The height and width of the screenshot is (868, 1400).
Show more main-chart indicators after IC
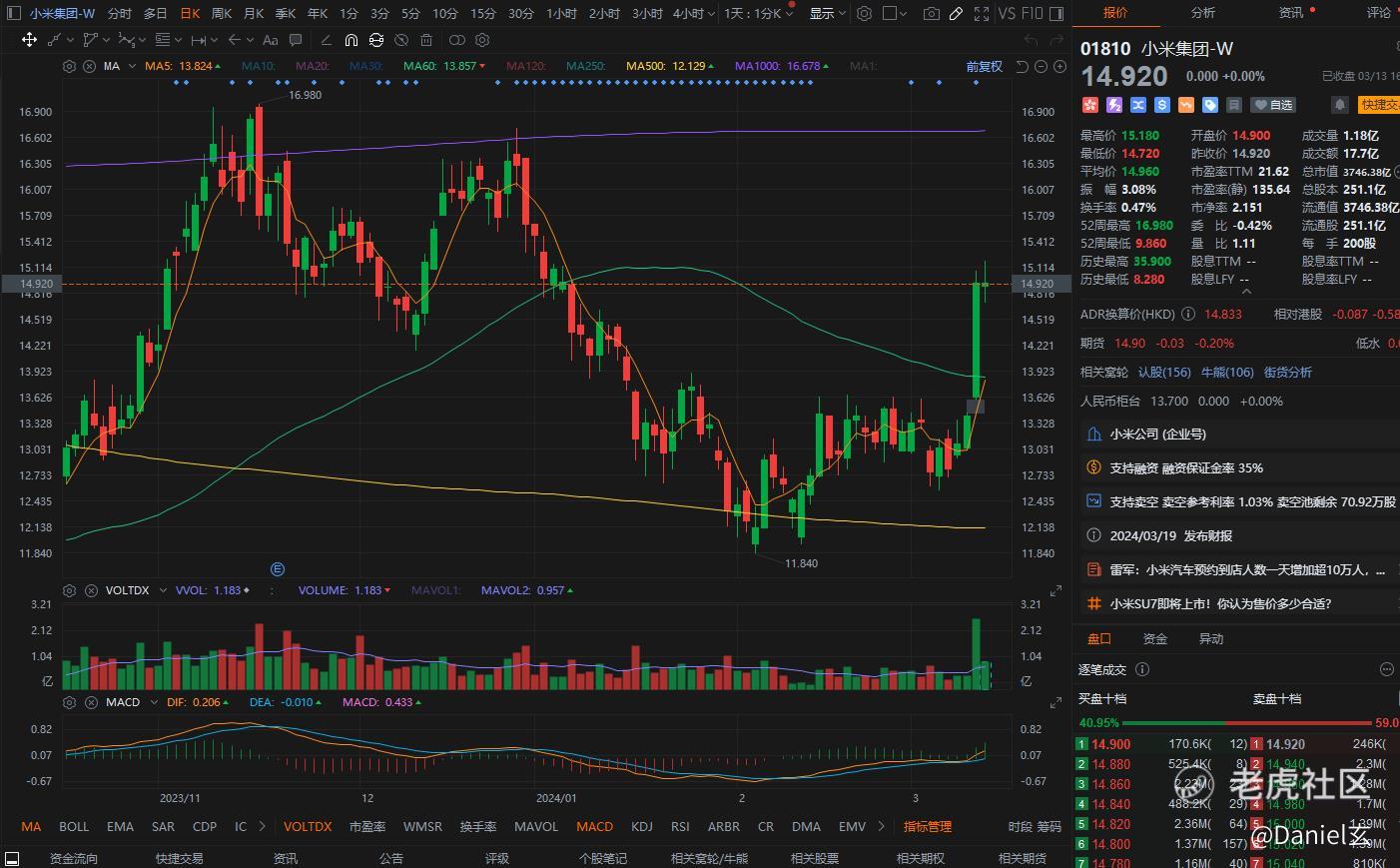coord(263,826)
